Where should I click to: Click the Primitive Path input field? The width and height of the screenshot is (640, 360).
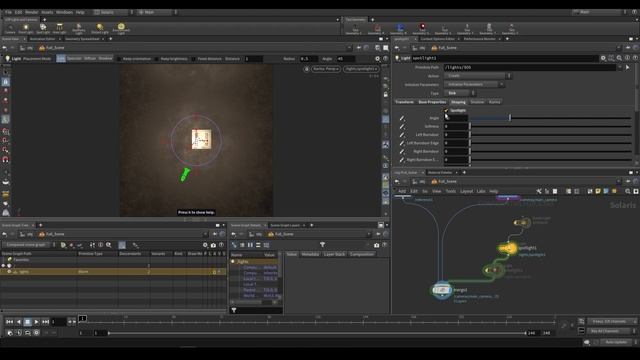tap(530, 67)
